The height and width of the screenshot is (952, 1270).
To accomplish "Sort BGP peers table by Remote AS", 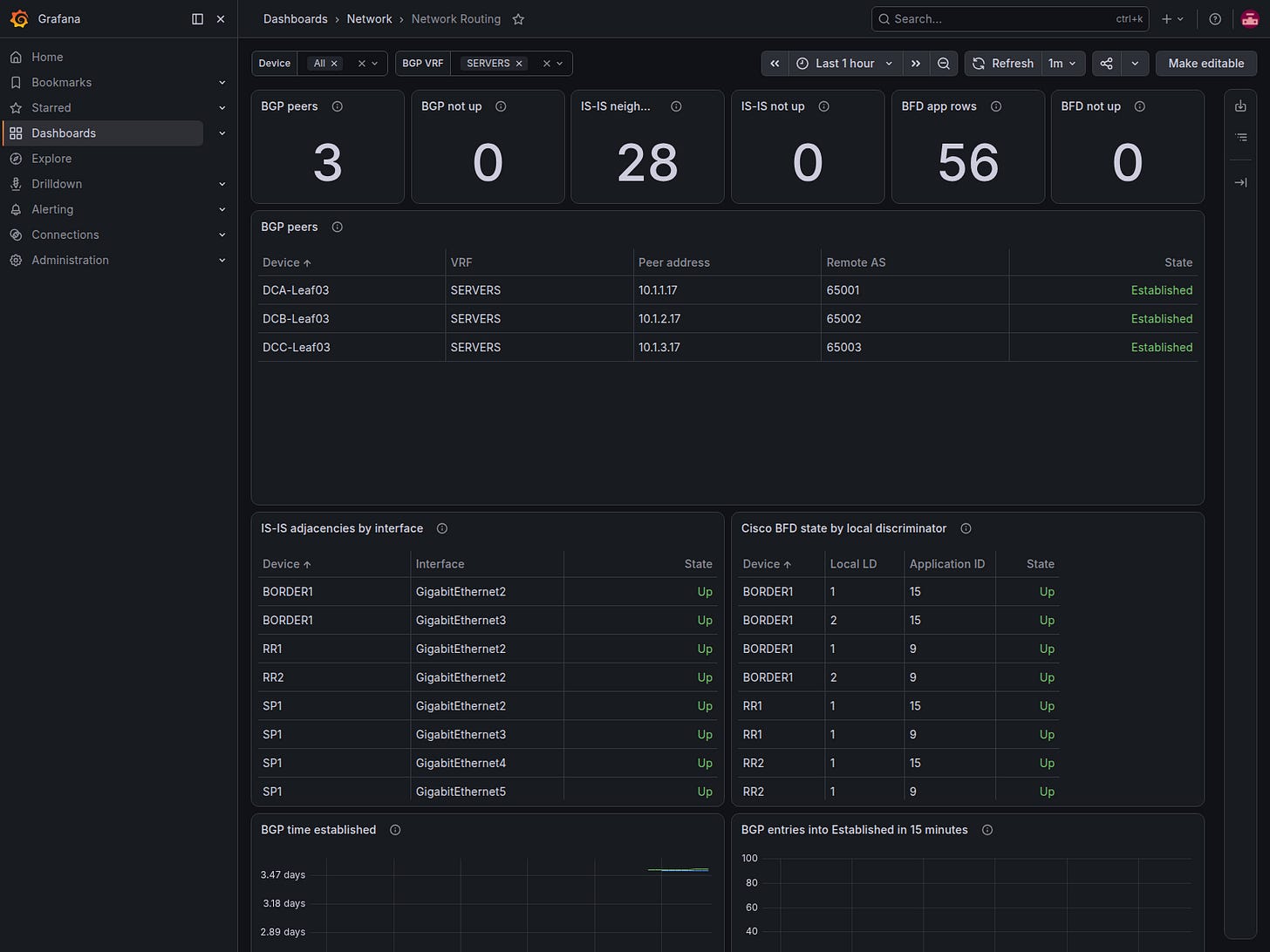I will [856, 262].
